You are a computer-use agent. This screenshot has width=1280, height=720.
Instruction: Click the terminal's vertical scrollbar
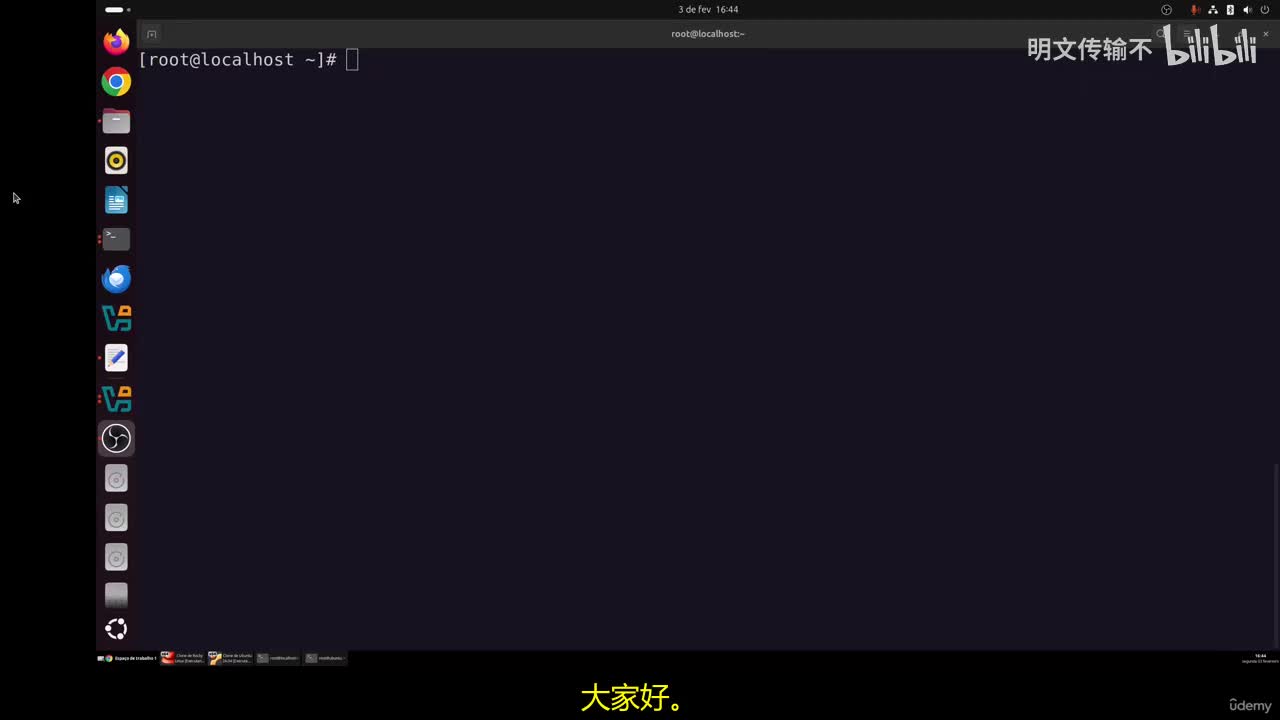pyautogui.click(x=1274, y=555)
